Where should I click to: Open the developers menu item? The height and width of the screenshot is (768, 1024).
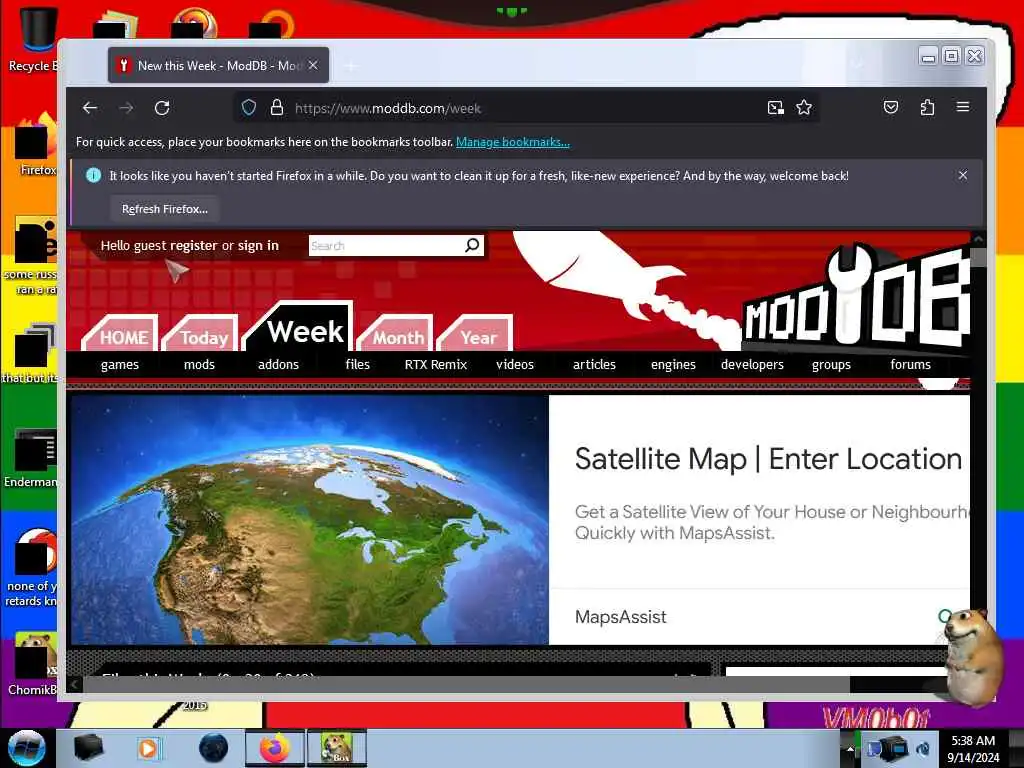click(x=752, y=364)
